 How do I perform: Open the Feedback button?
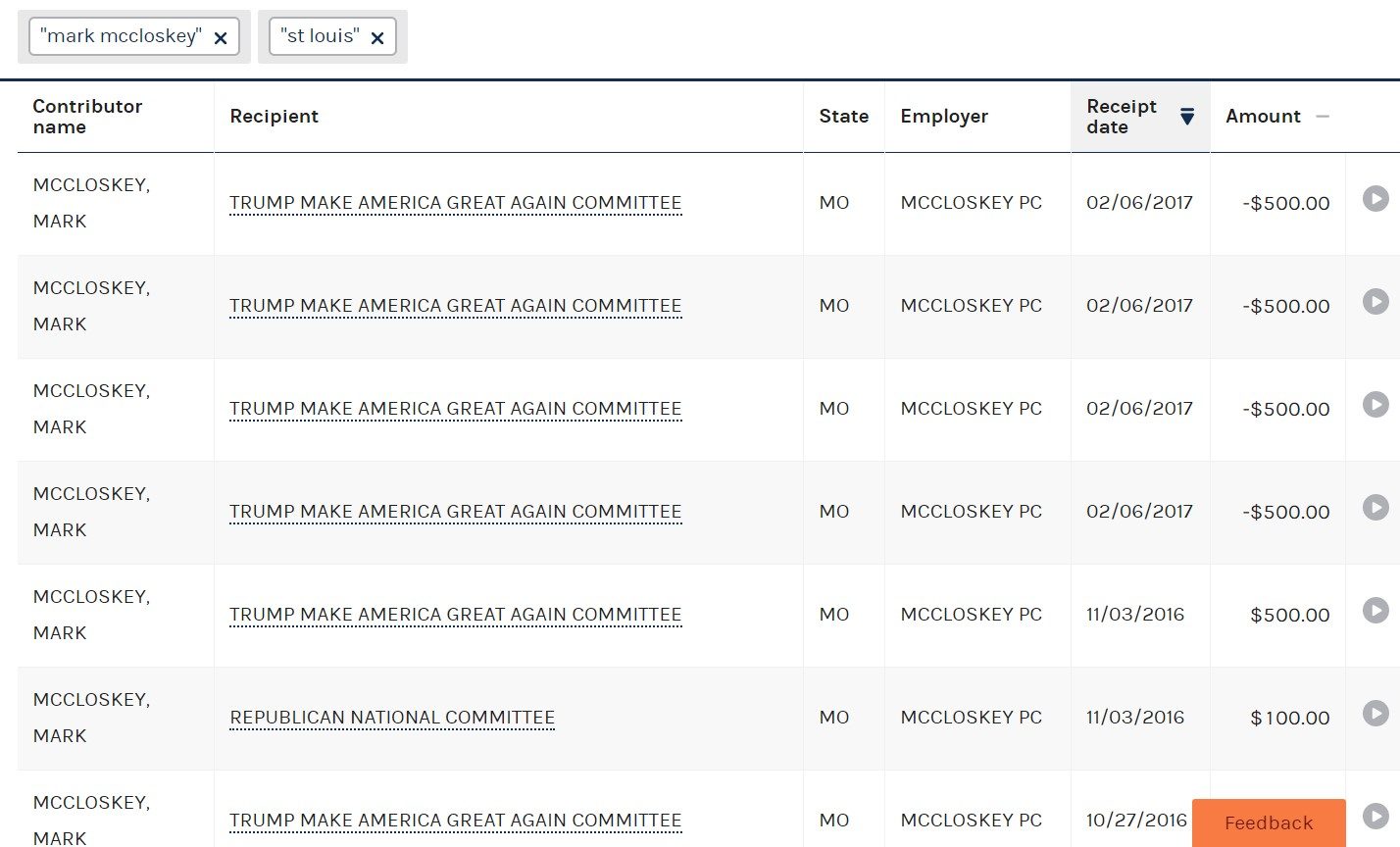click(x=1269, y=822)
